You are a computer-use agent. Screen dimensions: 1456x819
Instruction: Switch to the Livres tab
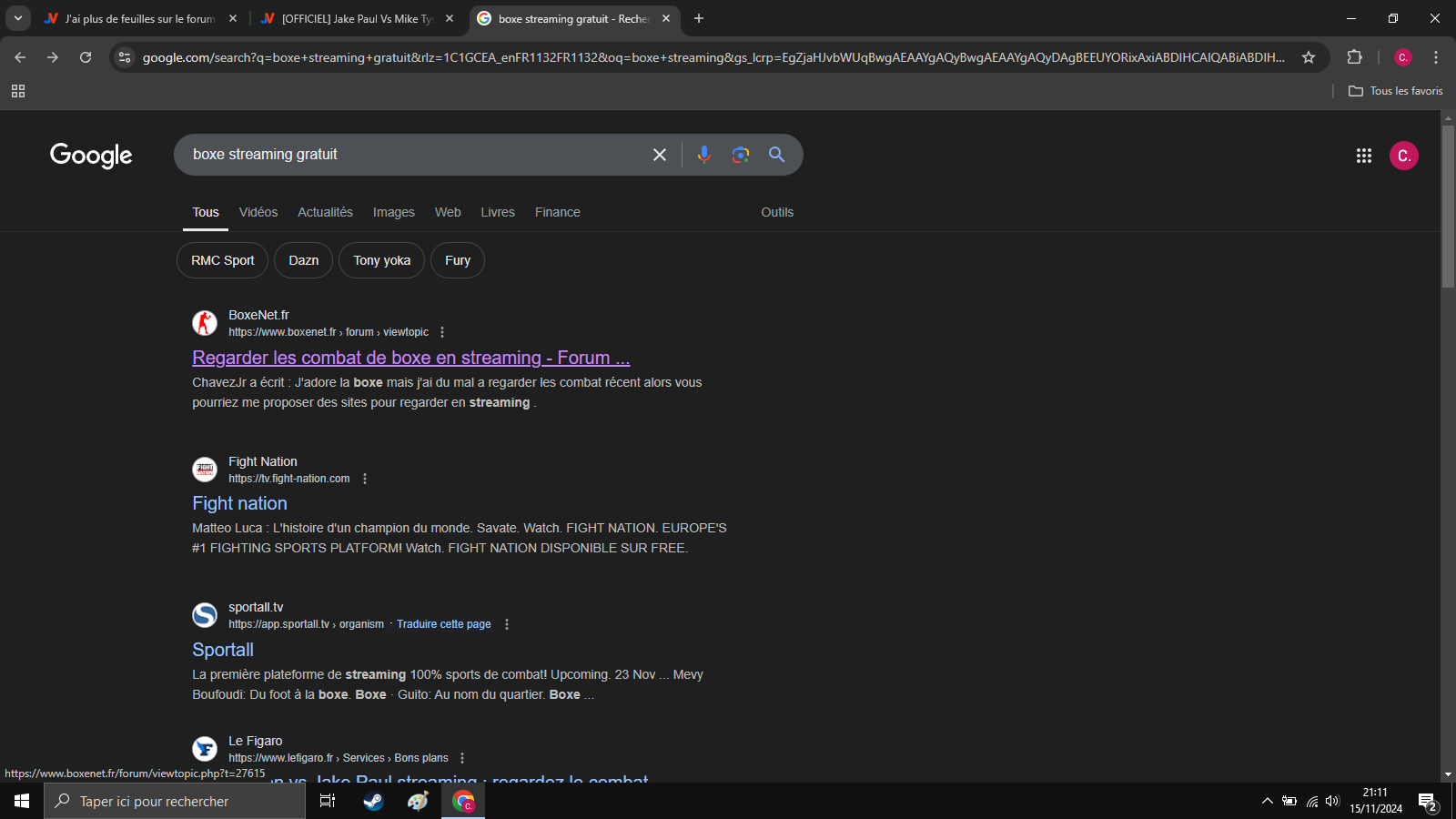click(x=498, y=212)
